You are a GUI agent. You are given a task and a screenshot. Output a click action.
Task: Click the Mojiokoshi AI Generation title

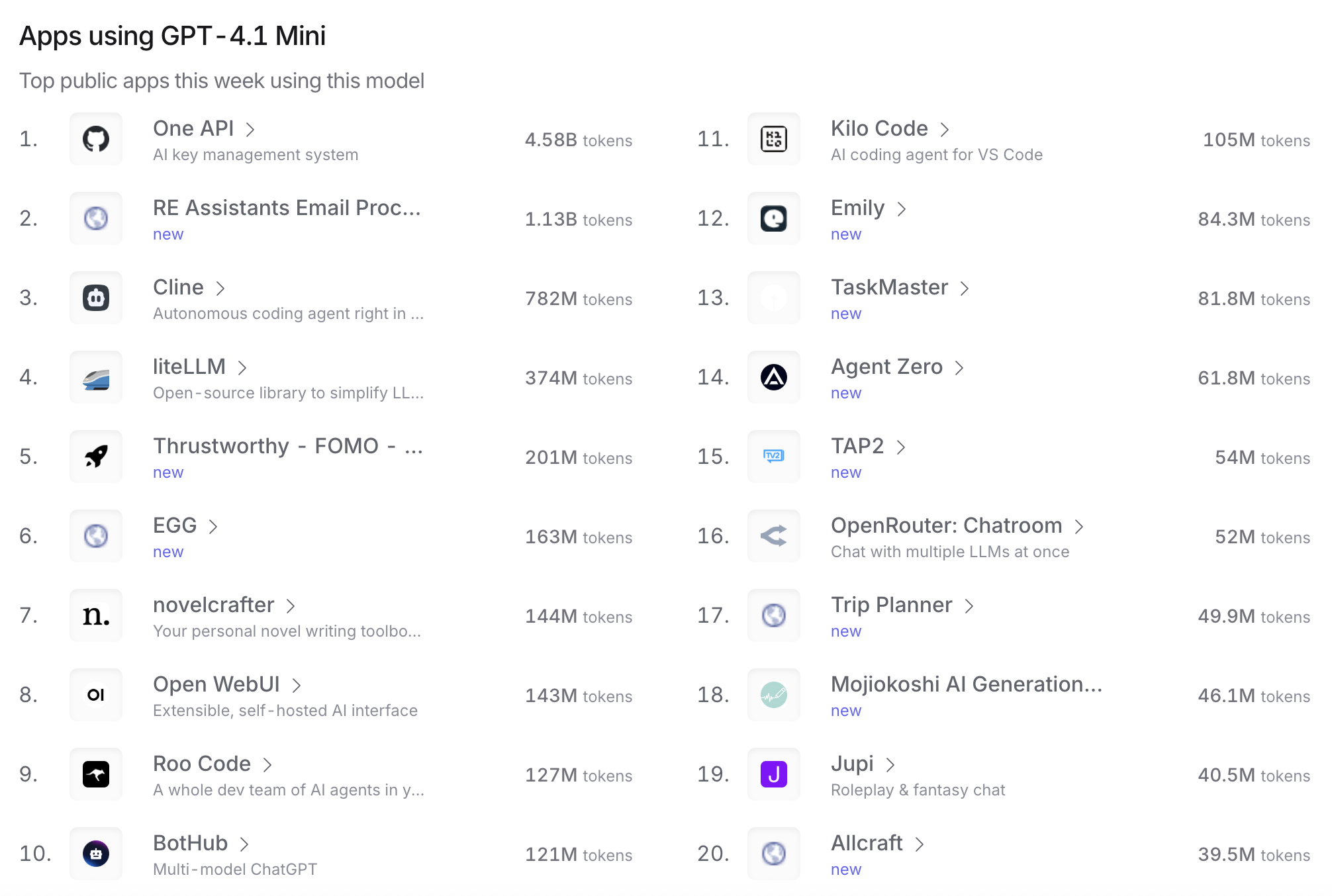pos(966,684)
